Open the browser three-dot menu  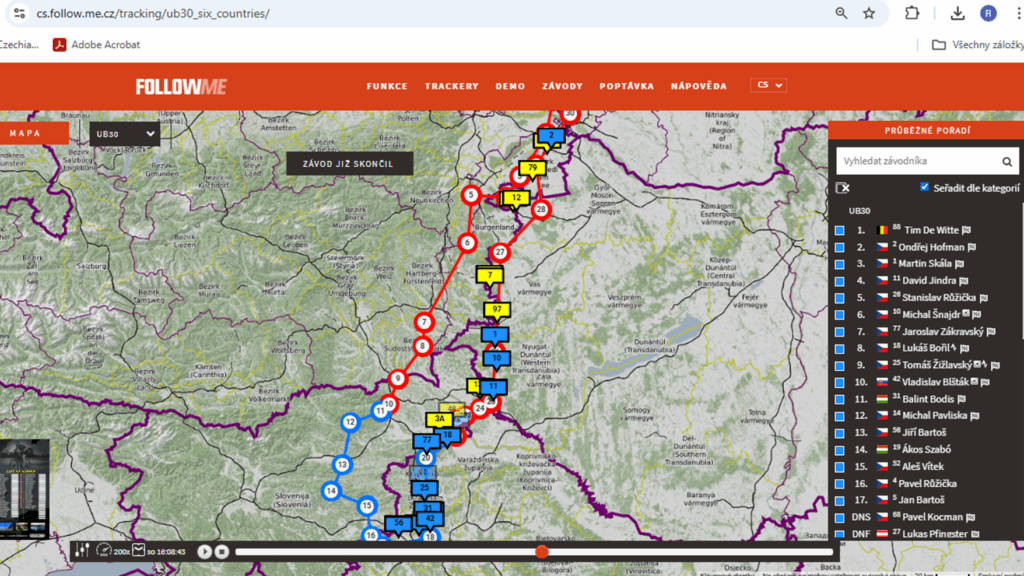1019,13
